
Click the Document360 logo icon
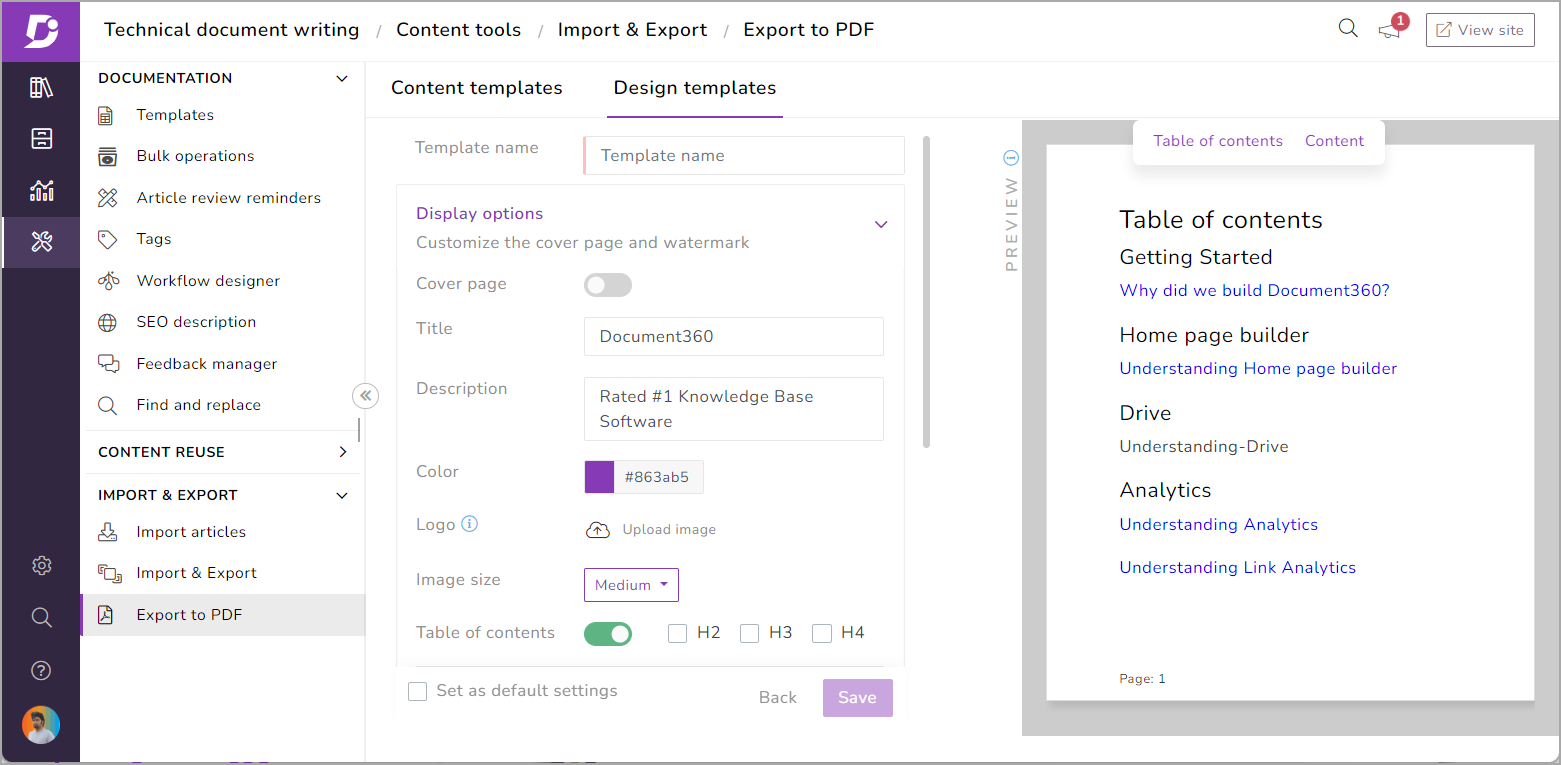(x=41, y=31)
